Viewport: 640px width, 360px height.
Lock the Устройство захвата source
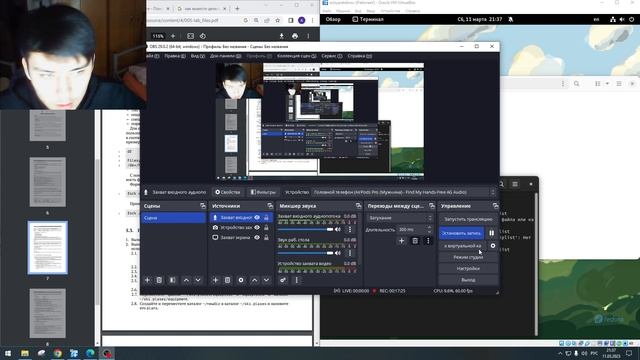click(x=266, y=227)
